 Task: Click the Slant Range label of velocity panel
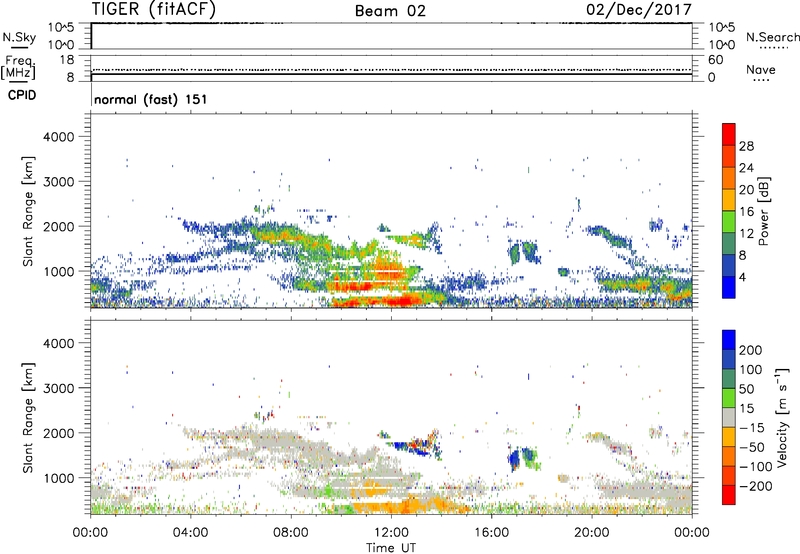point(28,417)
